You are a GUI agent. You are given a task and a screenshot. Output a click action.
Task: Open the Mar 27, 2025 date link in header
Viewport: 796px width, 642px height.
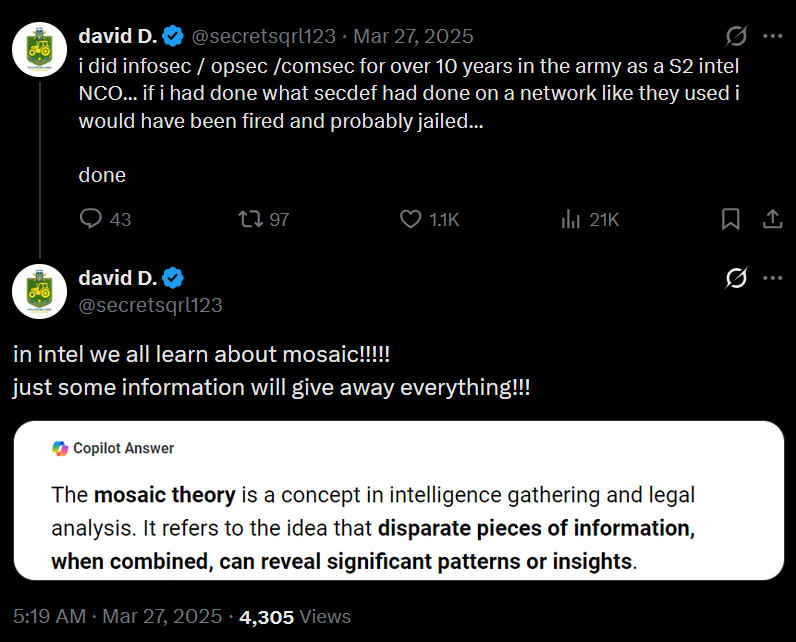pos(413,36)
